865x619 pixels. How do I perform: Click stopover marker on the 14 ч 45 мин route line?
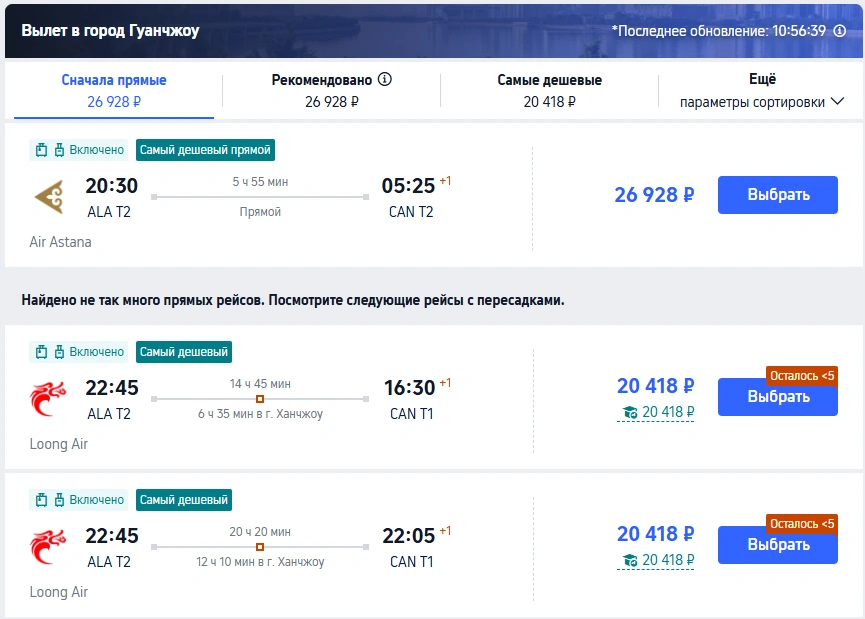pos(260,399)
